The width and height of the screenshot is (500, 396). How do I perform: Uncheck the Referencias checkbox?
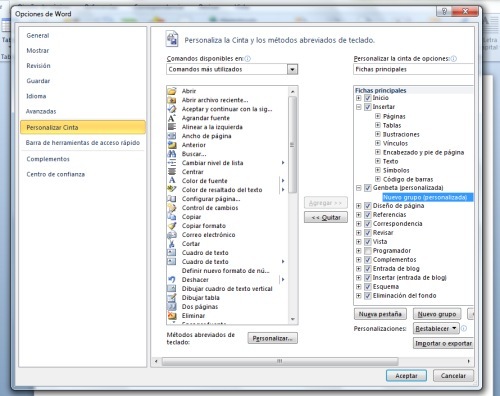coord(368,215)
